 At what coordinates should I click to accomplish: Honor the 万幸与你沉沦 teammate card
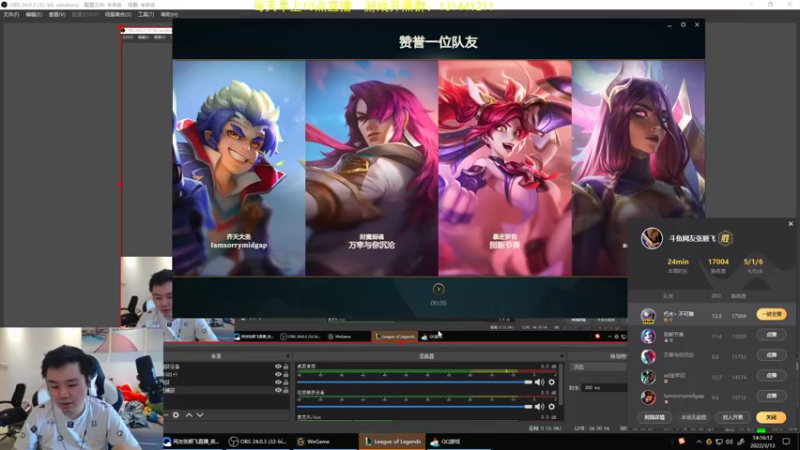coord(371,168)
